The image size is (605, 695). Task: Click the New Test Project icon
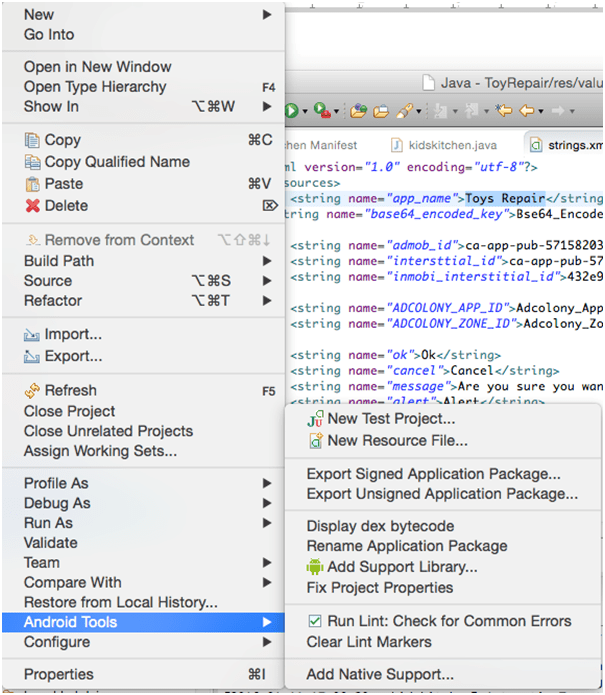(315, 419)
